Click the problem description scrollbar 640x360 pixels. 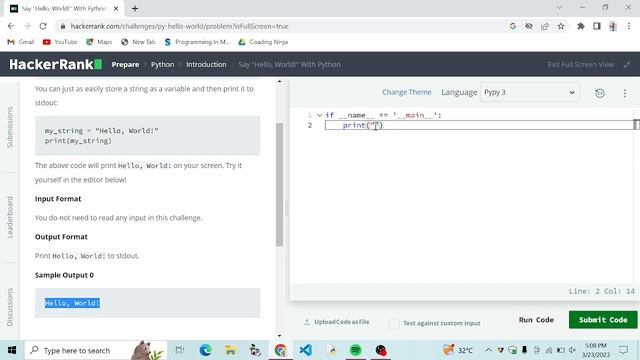(x=280, y=184)
